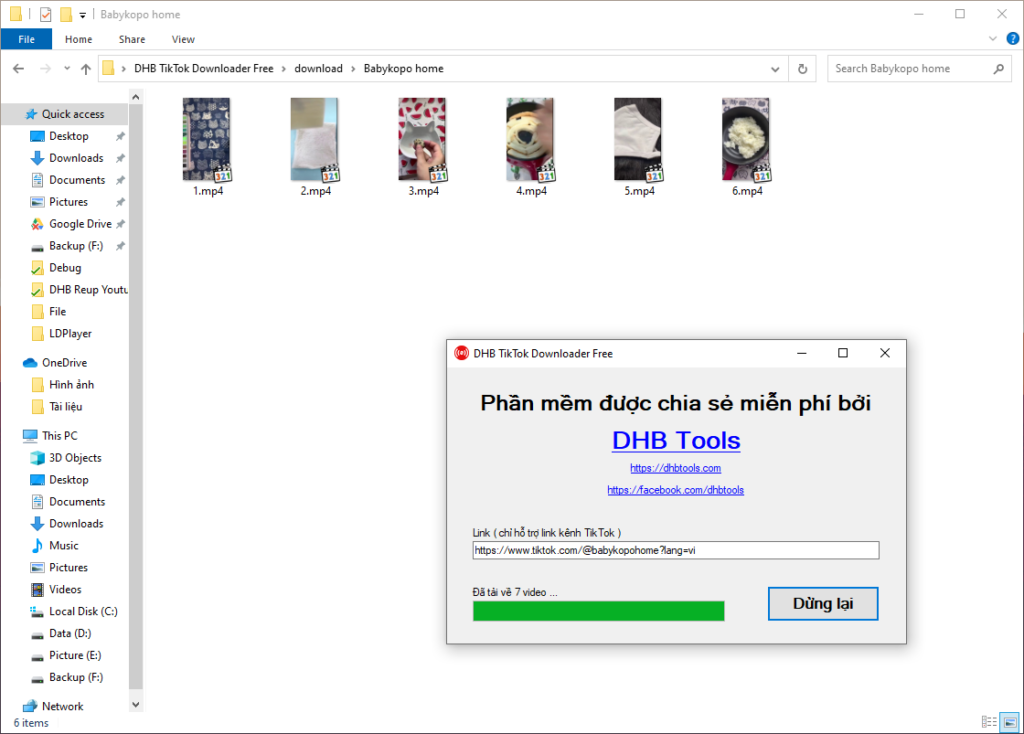The width and height of the screenshot is (1024, 734).
Task: Open Music under This PC
Action: click(x=64, y=545)
